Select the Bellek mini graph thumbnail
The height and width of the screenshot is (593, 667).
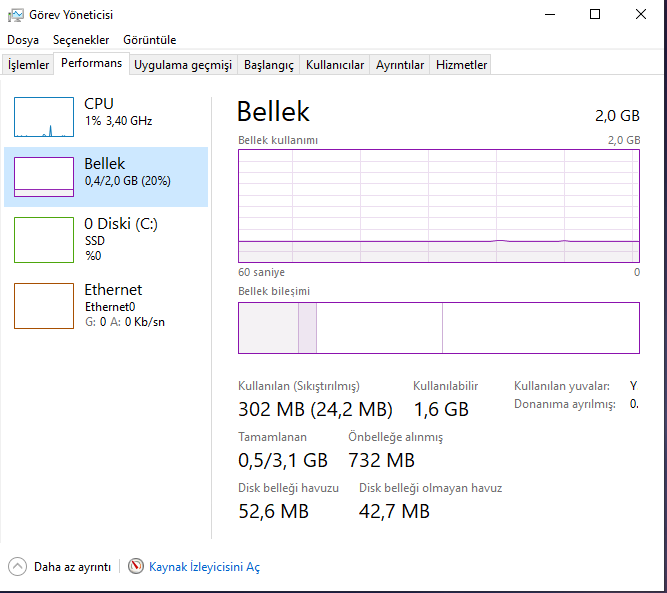click(44, 177)
